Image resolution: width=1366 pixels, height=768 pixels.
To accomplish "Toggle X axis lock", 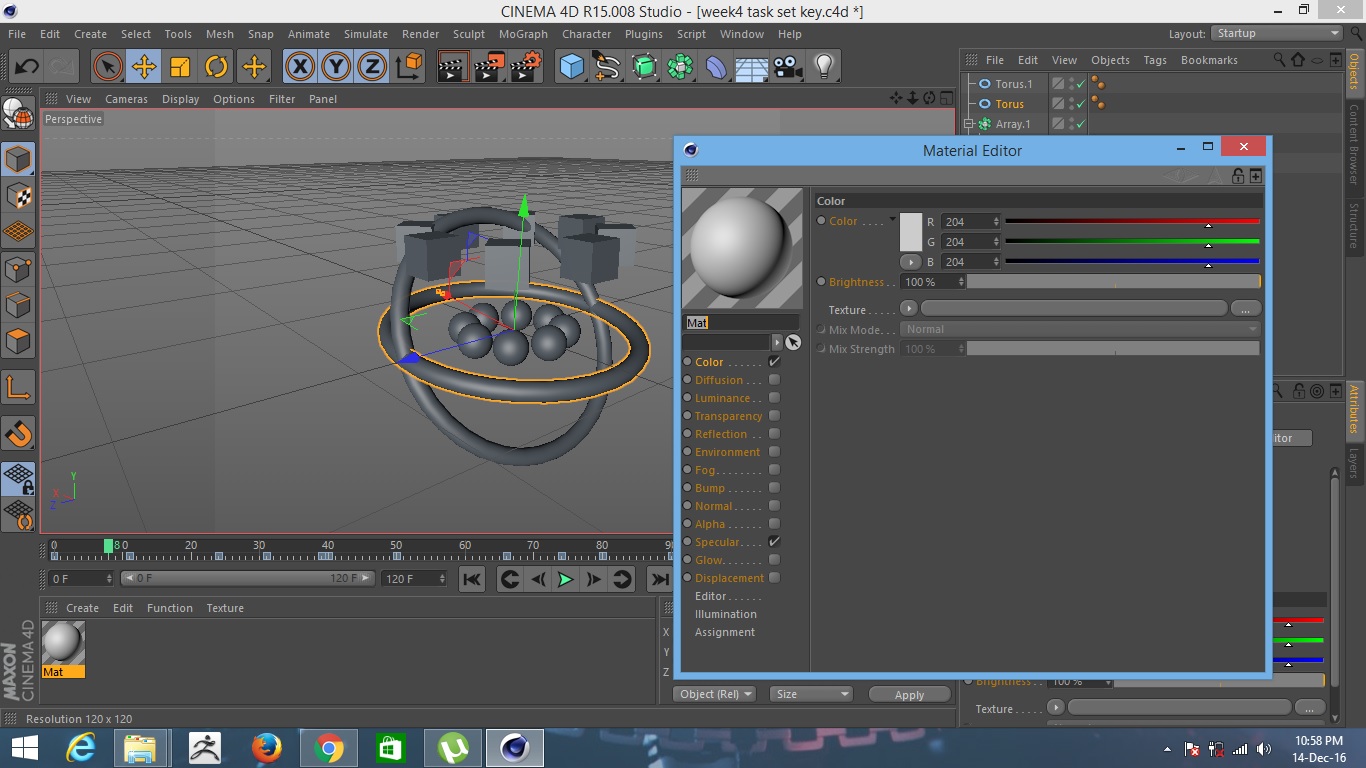I will (299, 67).
